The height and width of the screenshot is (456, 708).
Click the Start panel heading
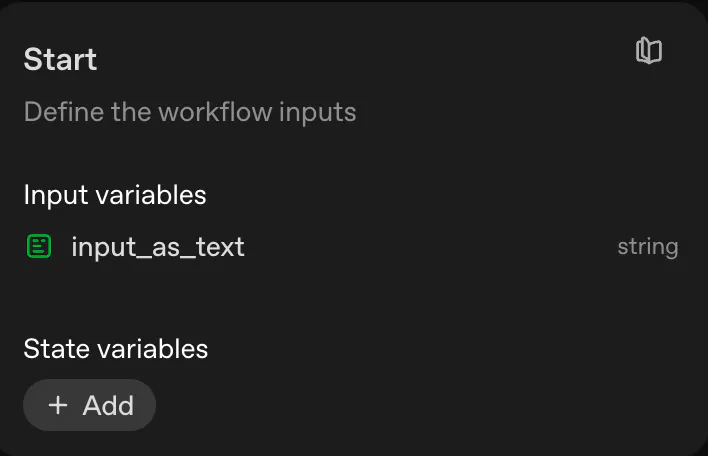click(60, 59)
